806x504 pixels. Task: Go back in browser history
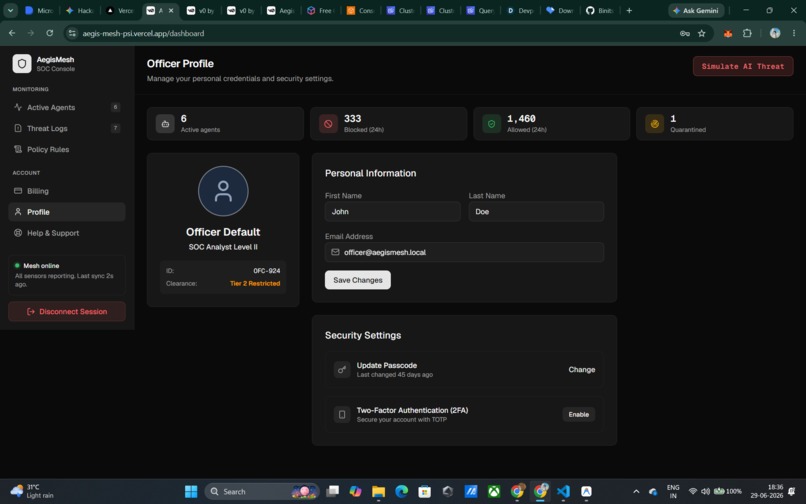tap(12, 33)
